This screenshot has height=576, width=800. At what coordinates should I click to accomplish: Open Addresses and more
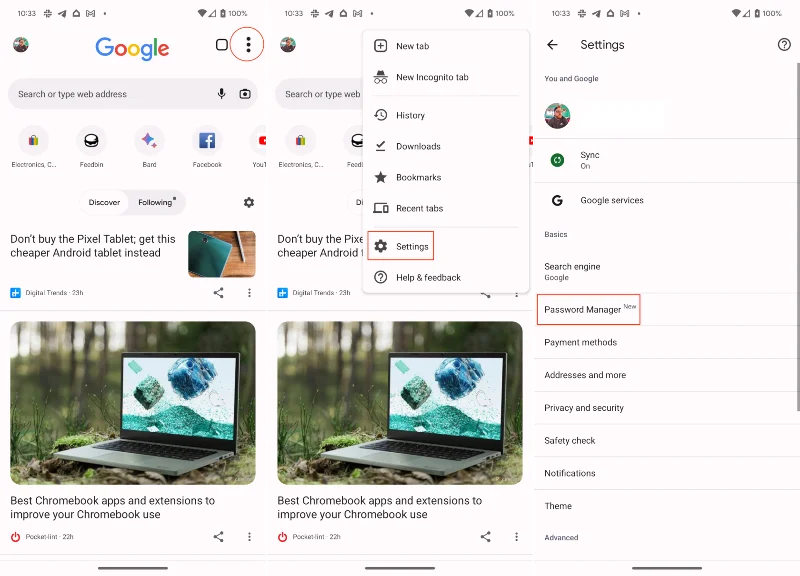pyautogui.click(x=666, y=375)
